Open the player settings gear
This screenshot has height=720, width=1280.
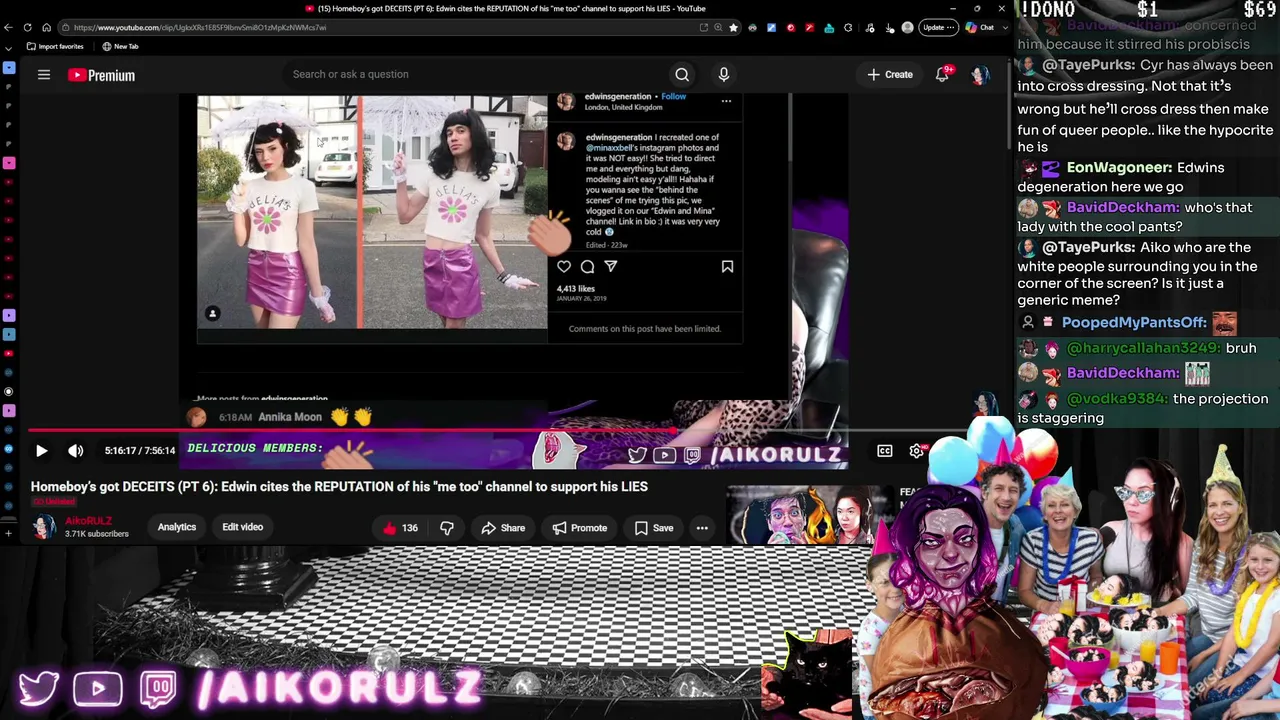(917, 451)
